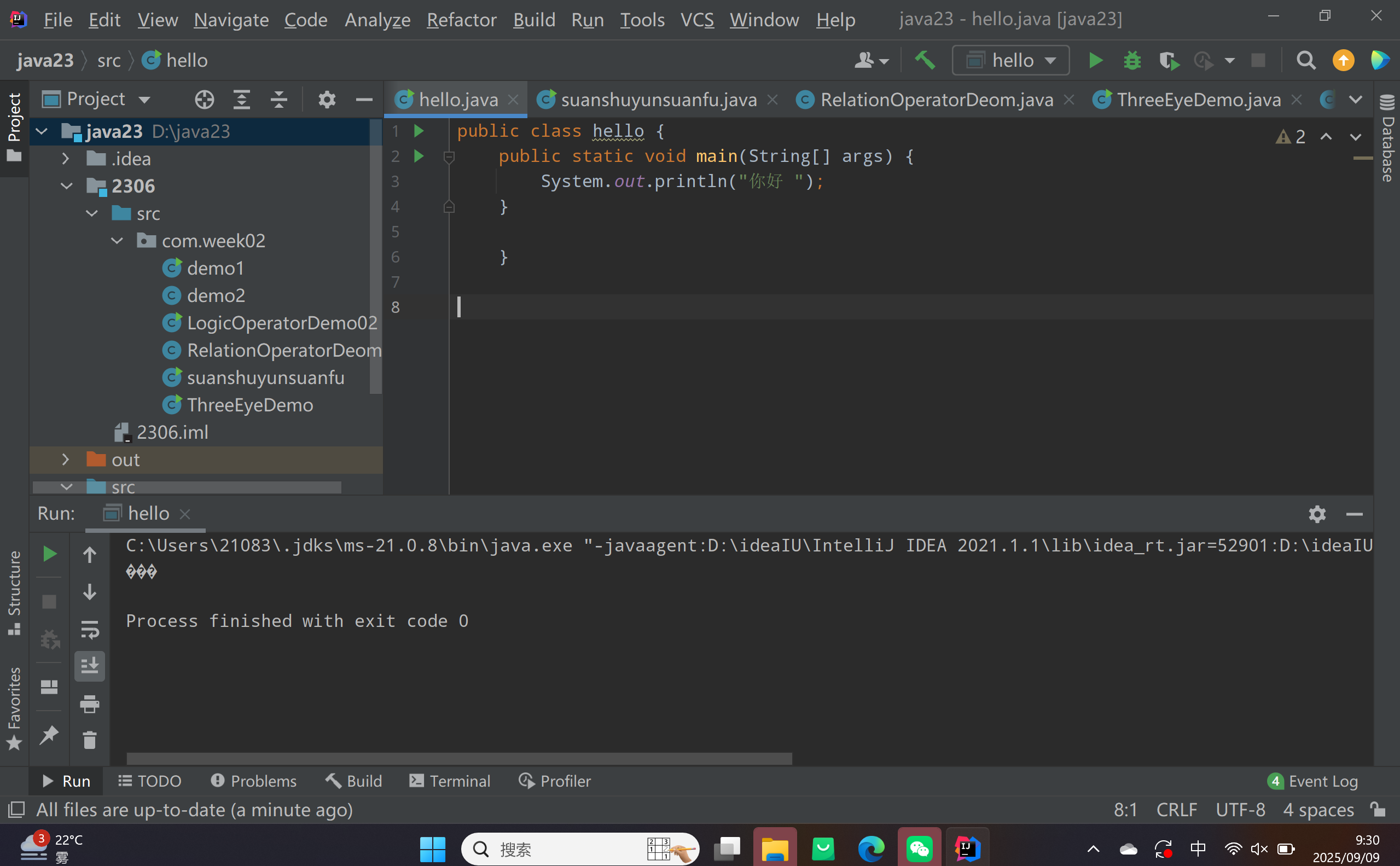Collapse the com.week02 package

(x=117, y=241)
